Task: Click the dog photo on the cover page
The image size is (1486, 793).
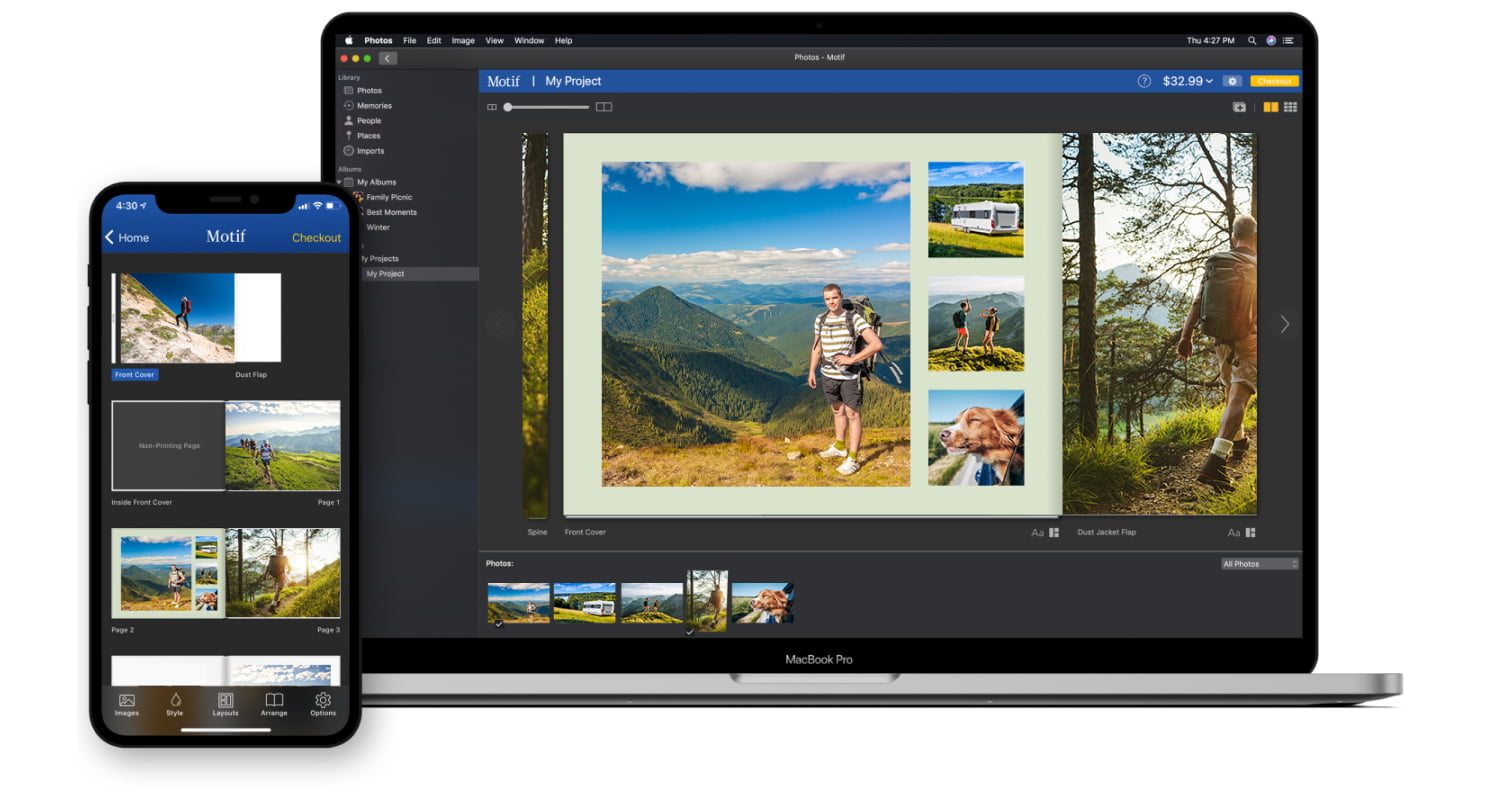Action: click(x=976, y=438)
